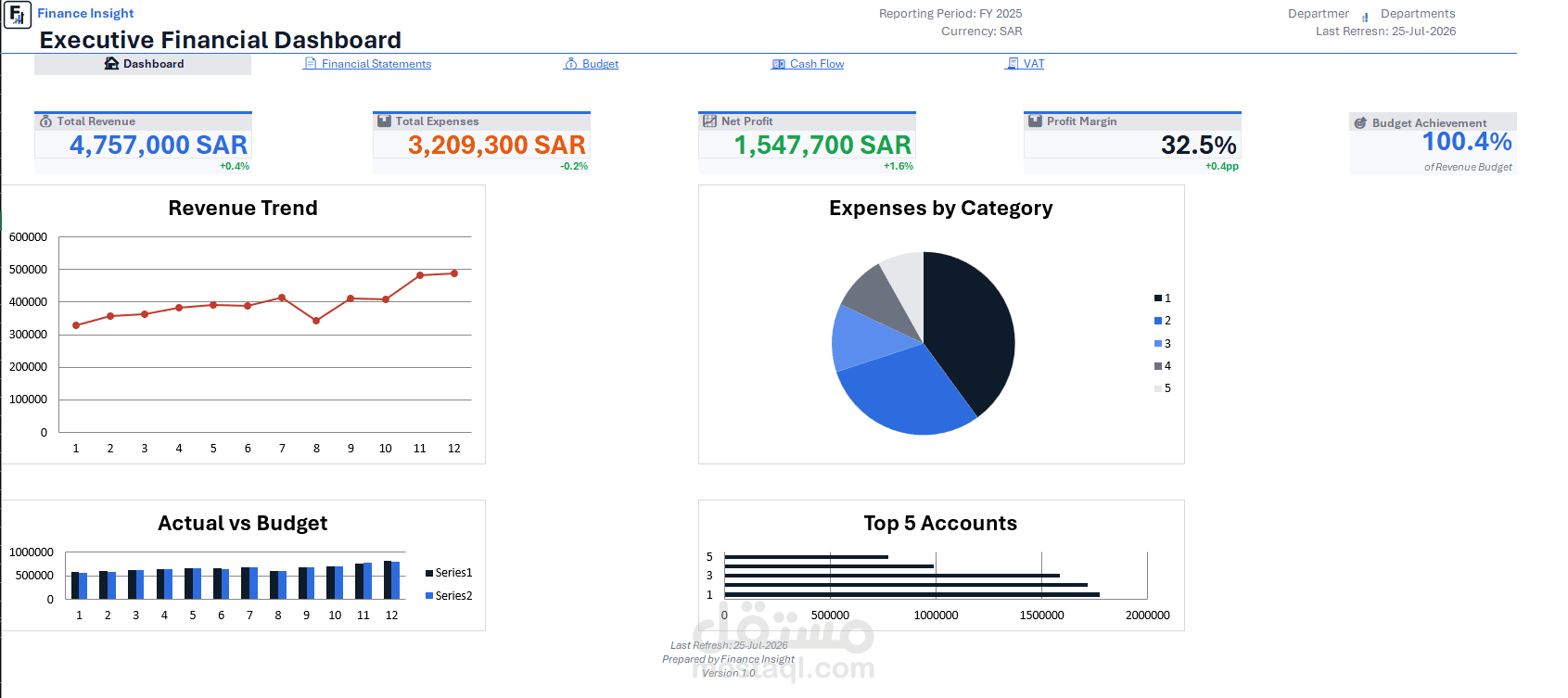The image size is (1568, 698).
Task: Click the receipt icon beside VAT
Action: click(1013, 64)
